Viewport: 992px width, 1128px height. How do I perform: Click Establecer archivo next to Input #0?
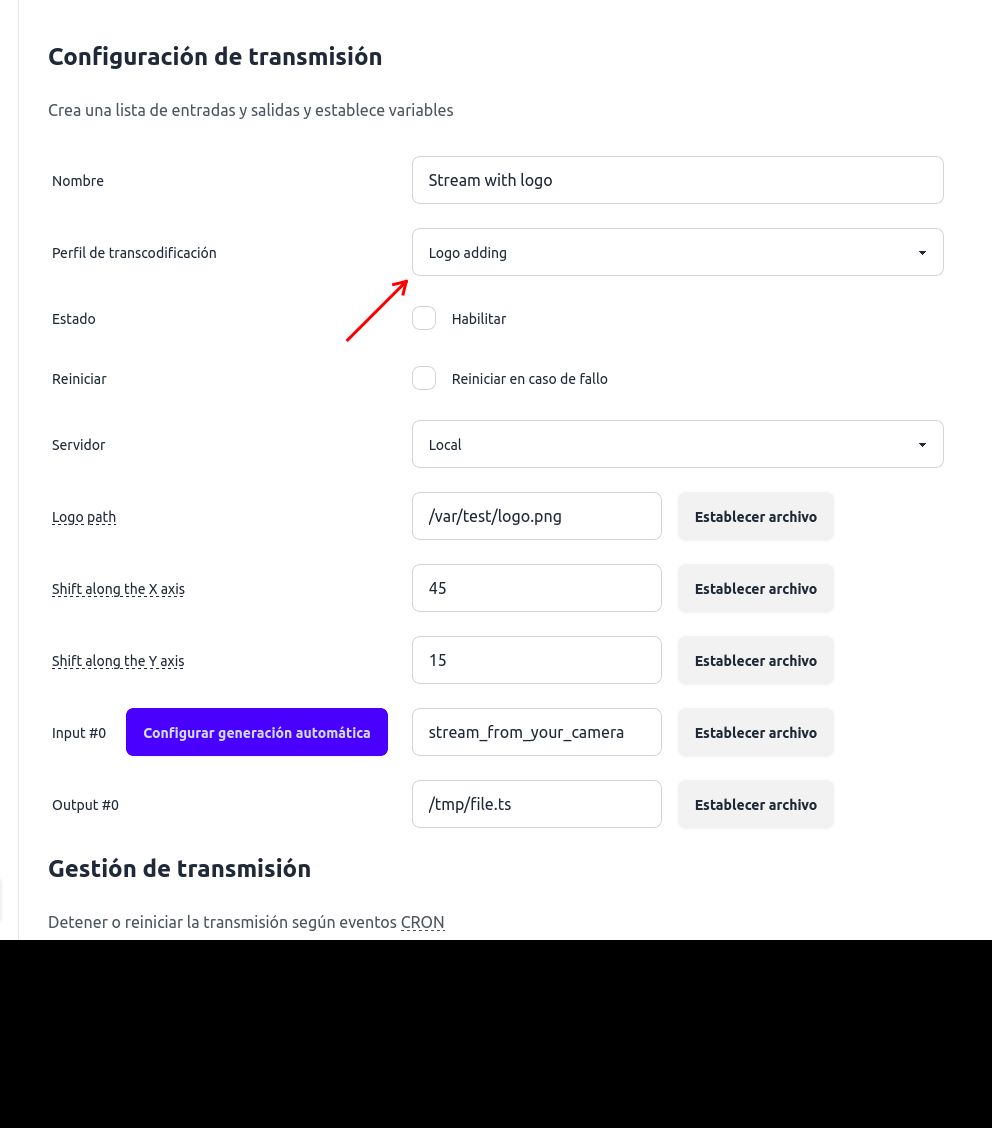tap(755, 732)
